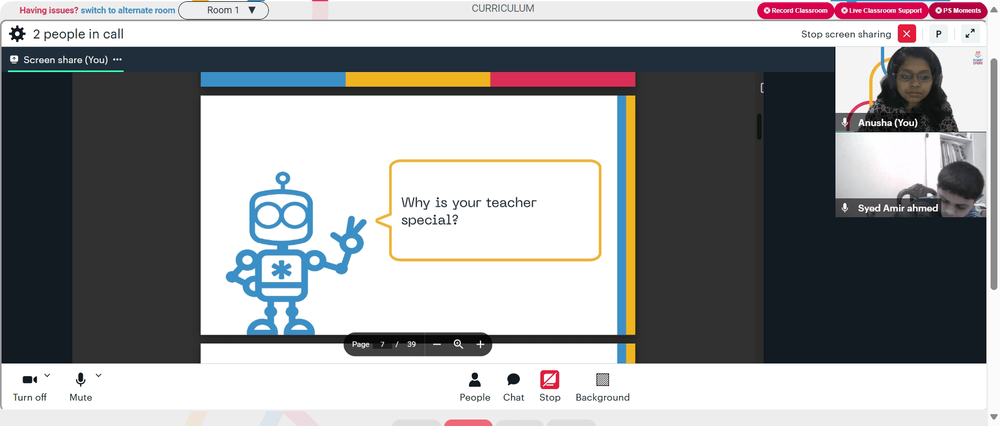Open the Chat panel
The image size is (1000, 426).
pos(513,387)
